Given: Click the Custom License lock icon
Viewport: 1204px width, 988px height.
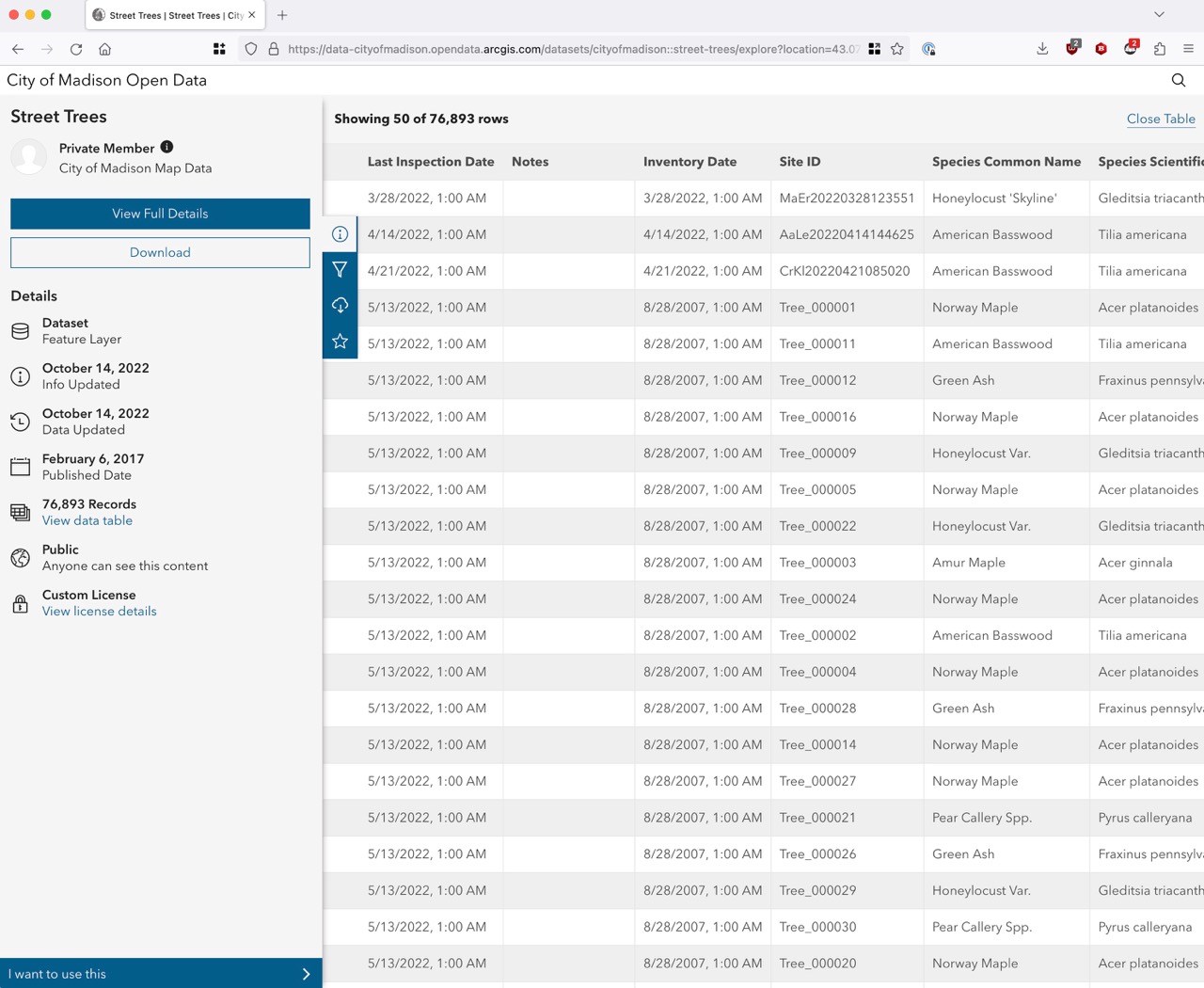Looking at the screenshot, I should coord(21,603).
